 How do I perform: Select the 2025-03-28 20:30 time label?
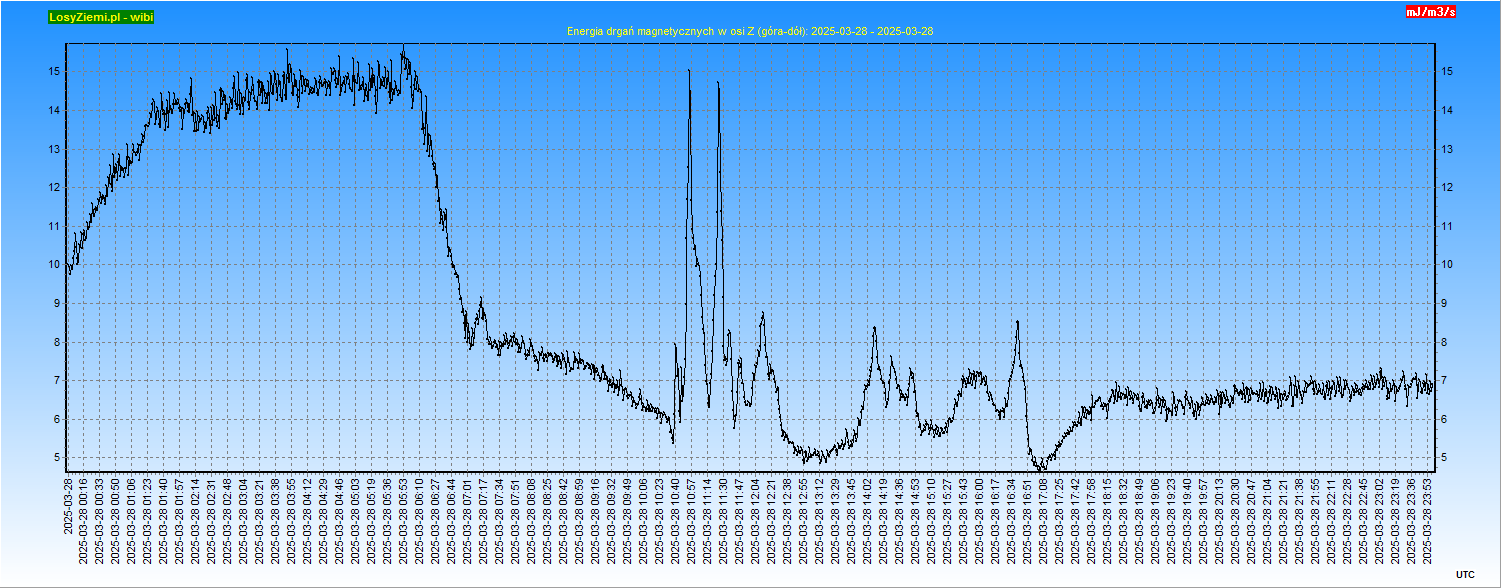click(1236, 519)
